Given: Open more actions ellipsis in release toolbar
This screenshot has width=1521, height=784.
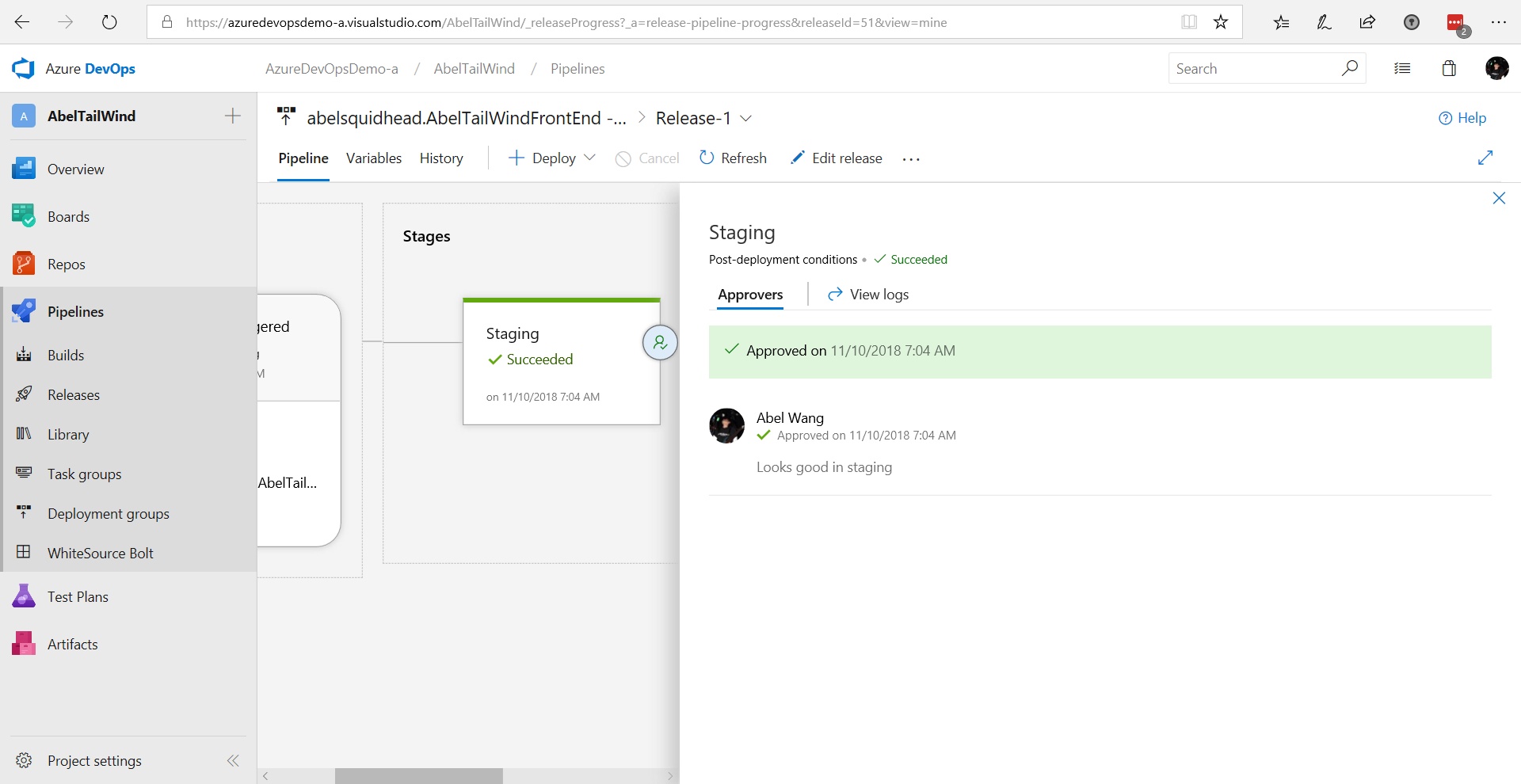Looking at the screenshot, I should coord(911,159).
